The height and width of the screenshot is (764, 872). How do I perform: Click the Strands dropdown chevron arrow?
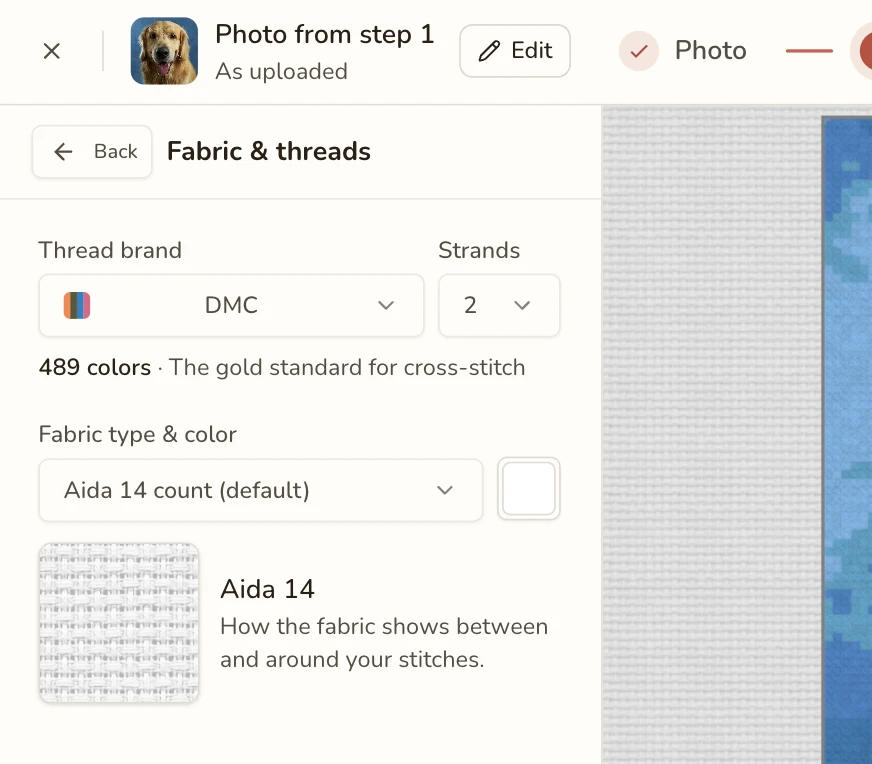tap(522, 305)
